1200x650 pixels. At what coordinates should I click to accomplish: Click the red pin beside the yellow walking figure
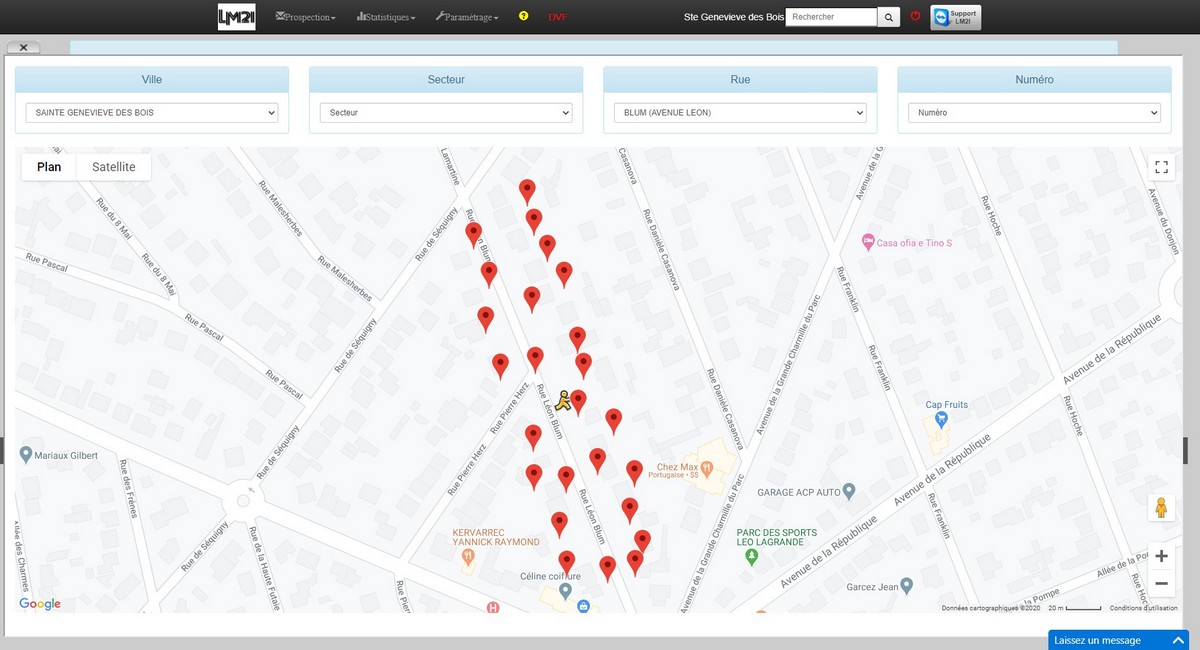pyautogui.click(x=577, y=401)
